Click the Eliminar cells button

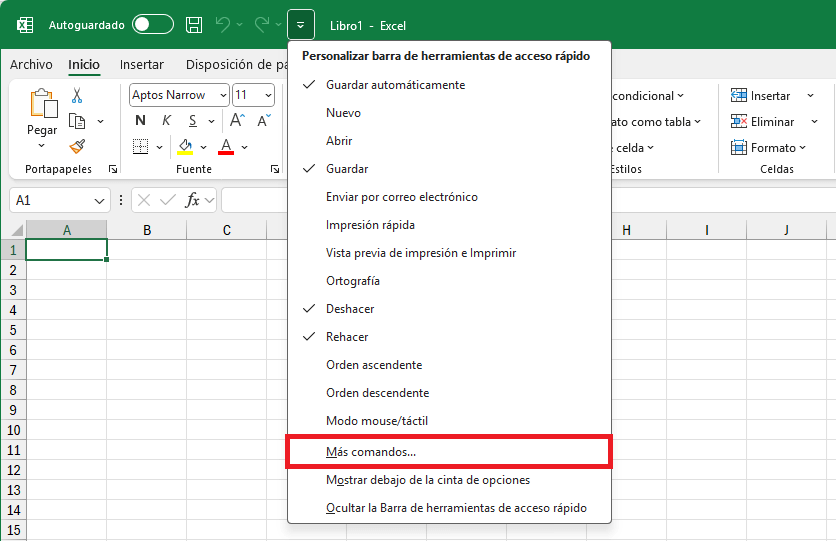tap(762, 122)
